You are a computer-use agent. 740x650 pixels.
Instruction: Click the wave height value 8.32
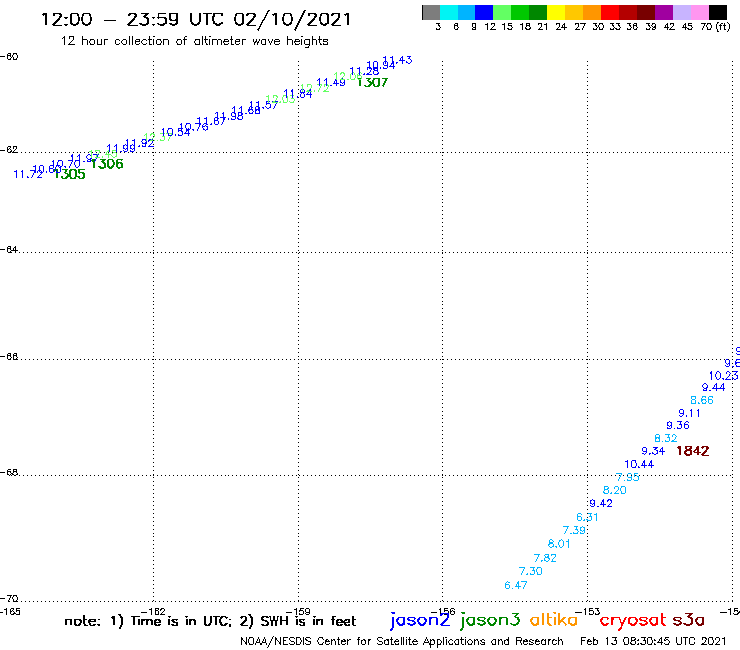click(x=666, y=438)
